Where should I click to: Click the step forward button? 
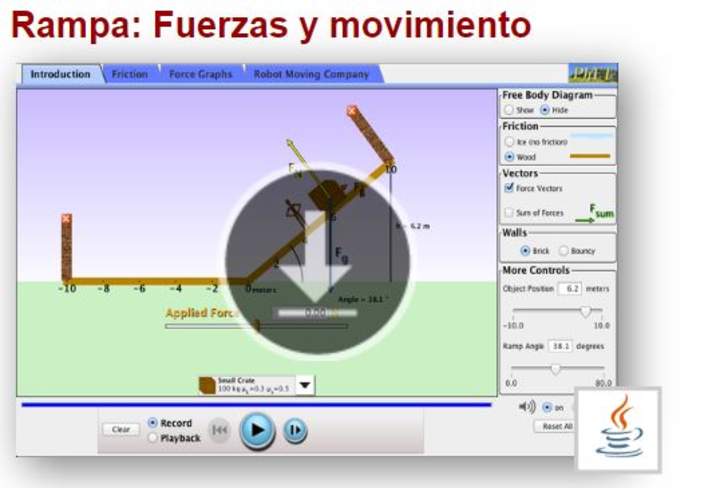(x=294, y=430)
